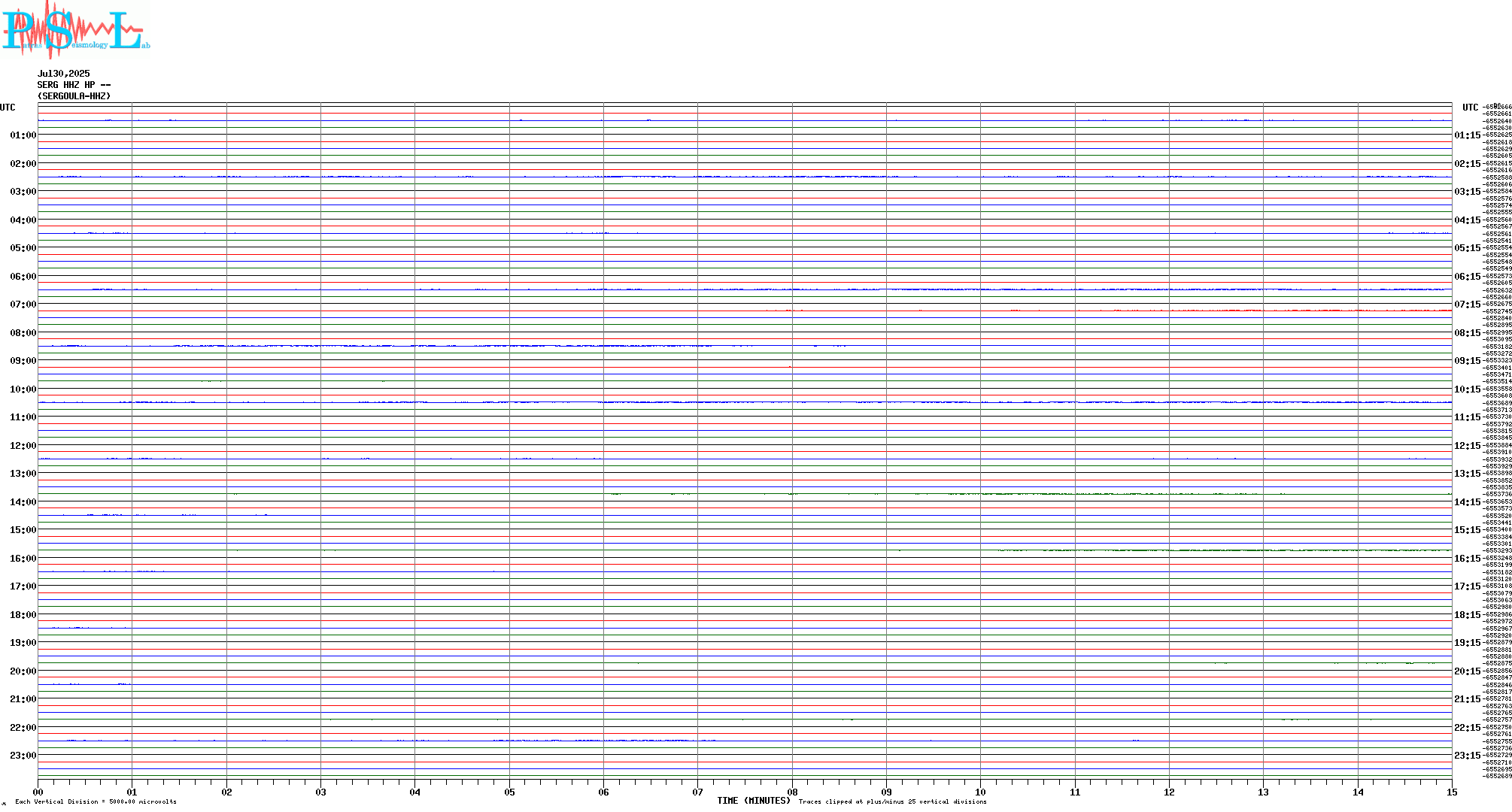Click bottom axis minute tick 03

tap(320, 792)
